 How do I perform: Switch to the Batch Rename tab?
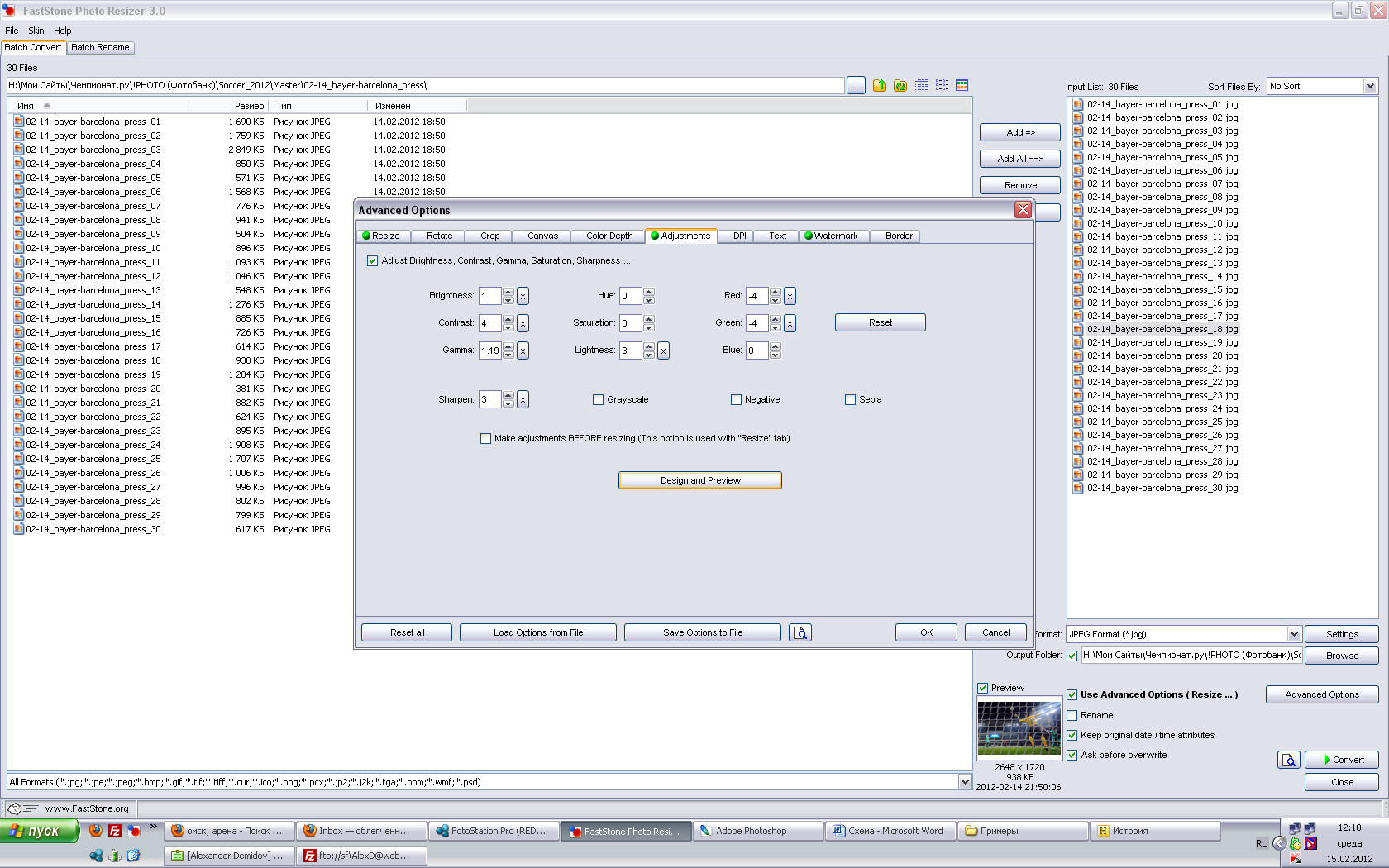click(x=100, y=47)
